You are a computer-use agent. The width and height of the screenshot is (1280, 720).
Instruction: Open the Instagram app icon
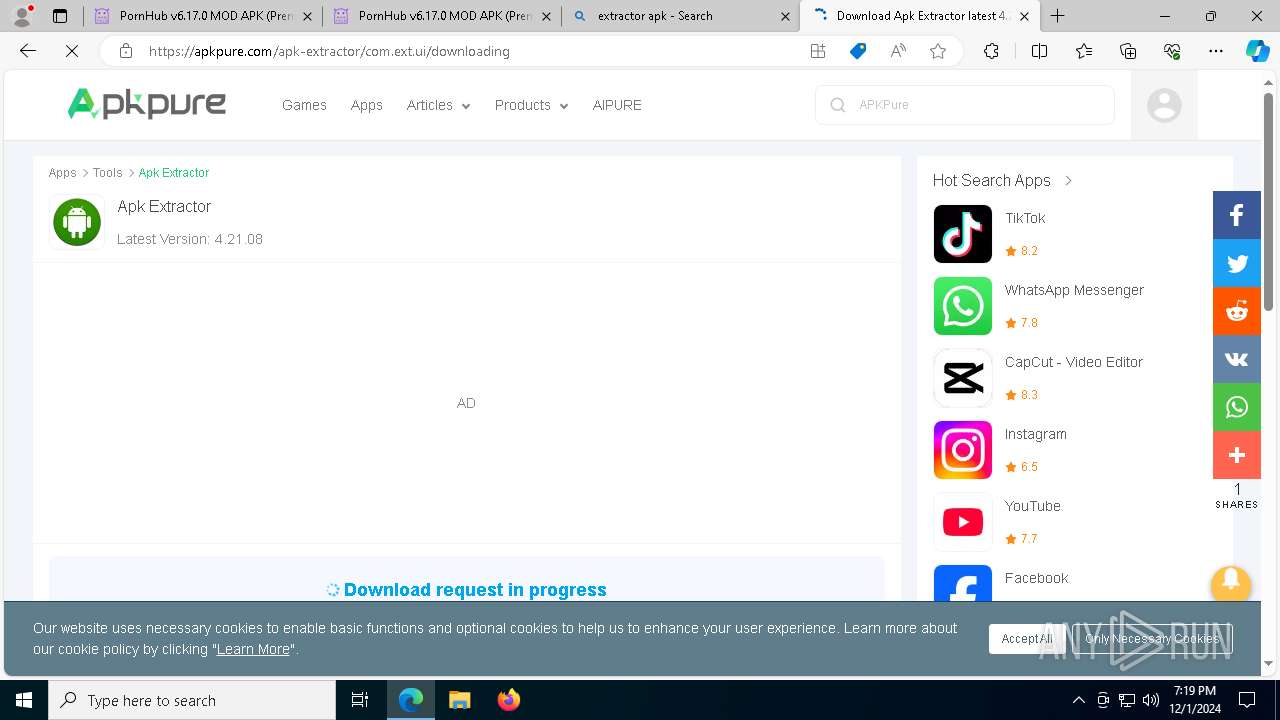click(x=963, y=450)
